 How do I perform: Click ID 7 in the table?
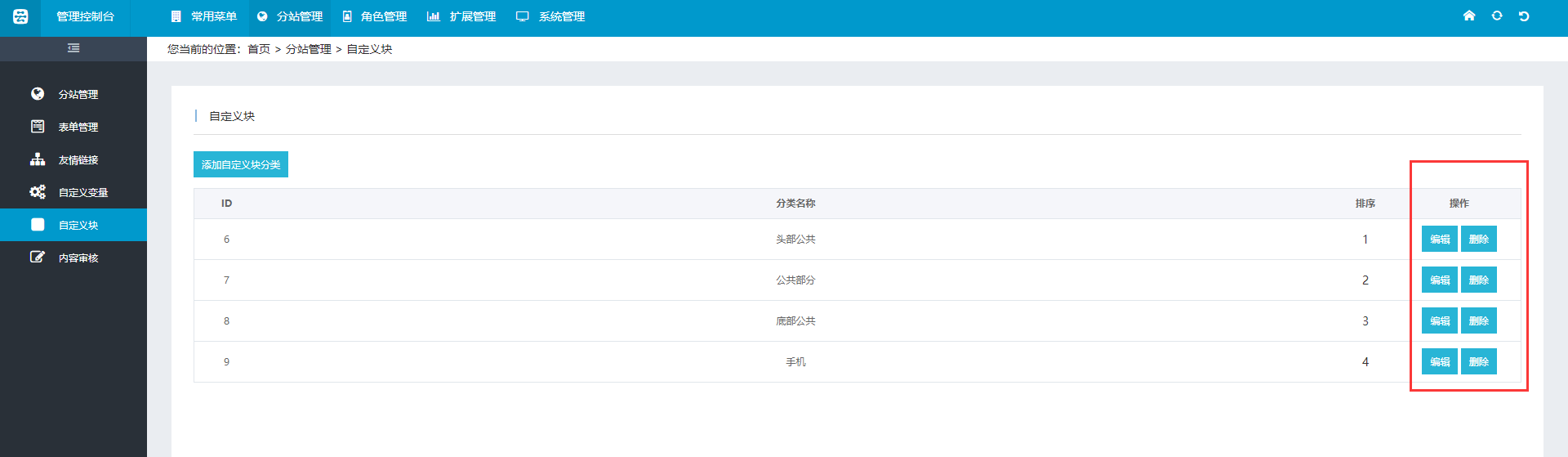(x=226, y=280)
